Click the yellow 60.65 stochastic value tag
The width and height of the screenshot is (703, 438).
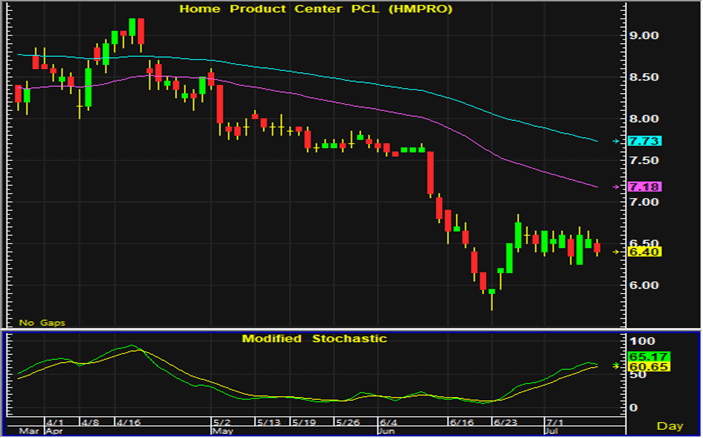pos(642,367)
